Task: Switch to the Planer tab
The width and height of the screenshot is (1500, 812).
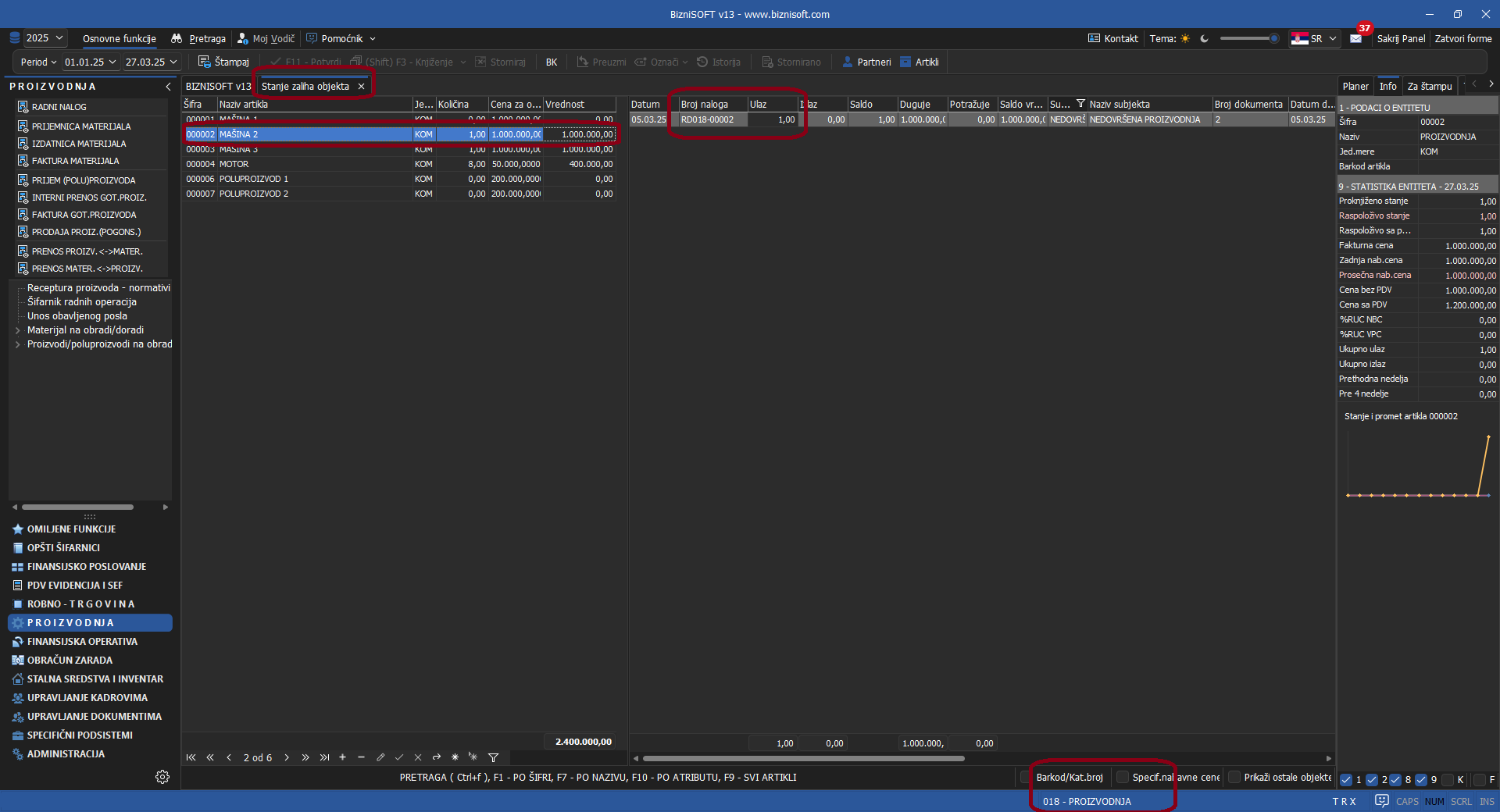Action: (x=1355, y=87)
